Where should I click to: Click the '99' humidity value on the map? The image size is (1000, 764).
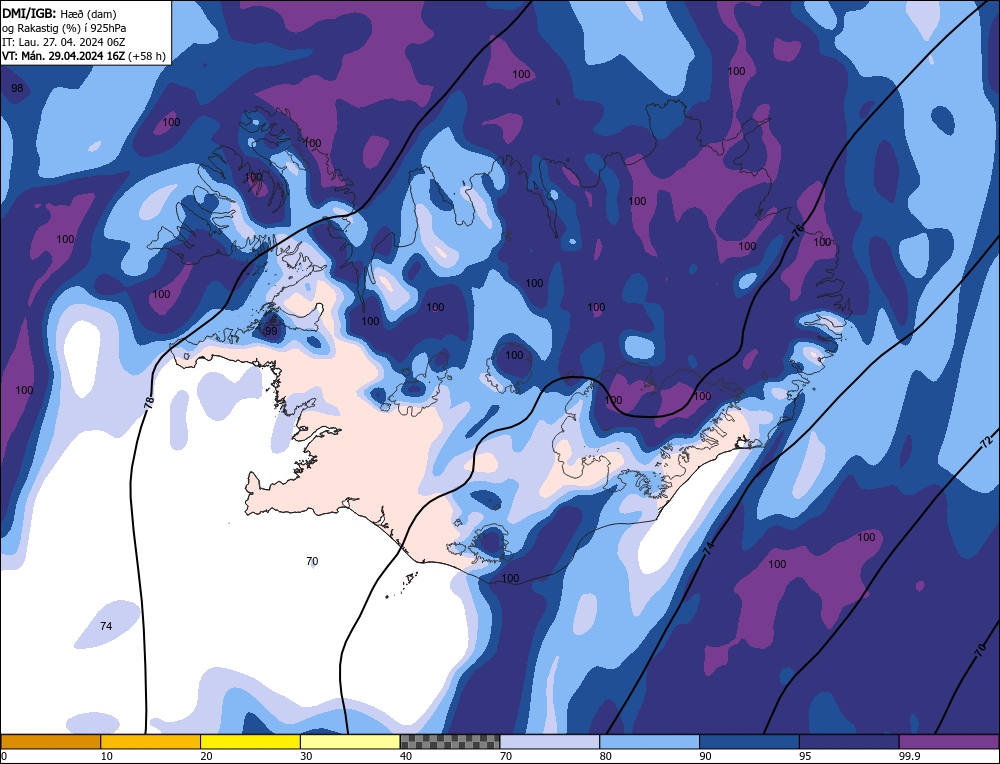point(271,331)
